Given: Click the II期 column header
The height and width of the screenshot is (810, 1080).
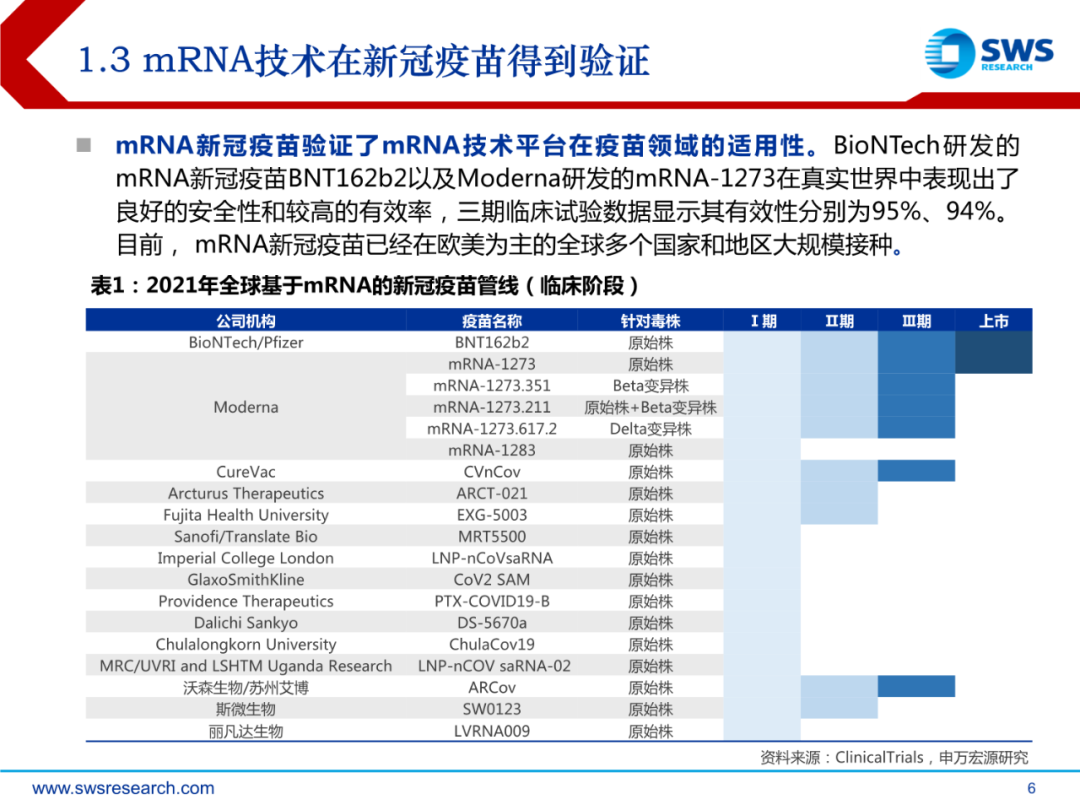Looking at the screenshot, I should (840, 321).
